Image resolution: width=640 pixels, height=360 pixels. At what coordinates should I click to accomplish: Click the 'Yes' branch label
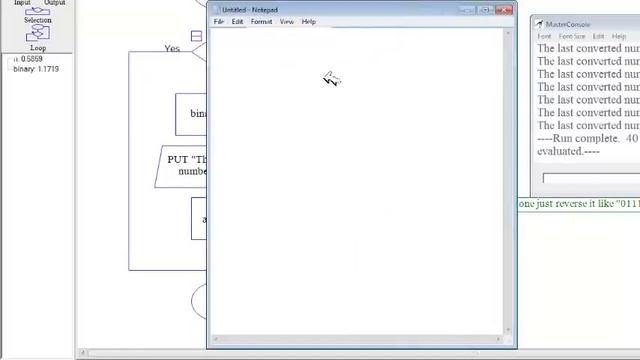pos(172,49)
